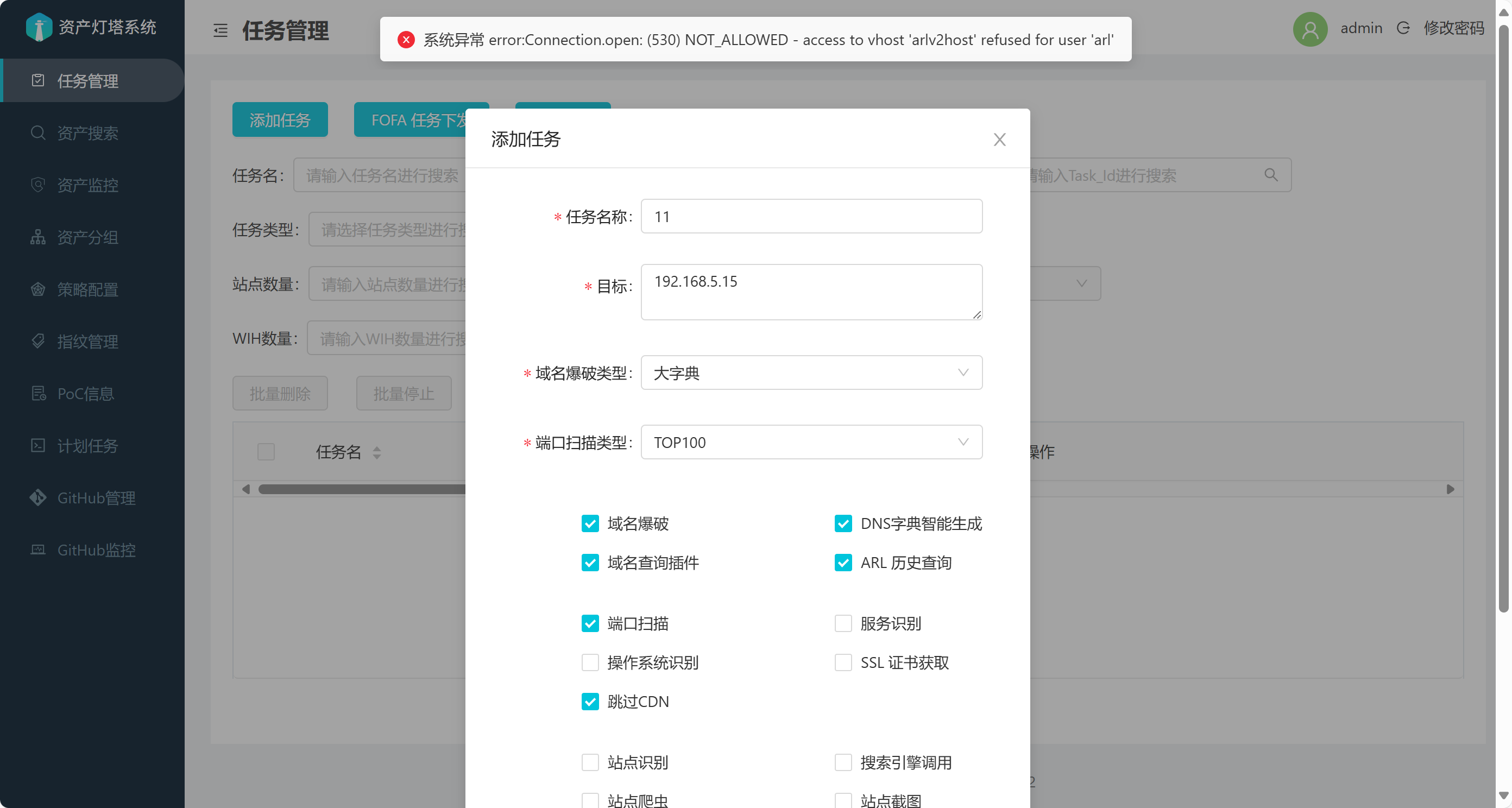The height and width of the screenshot is (808, 1512).
Task: Click the sort arrows beside 任务名 column
Action: click(377, 452)
